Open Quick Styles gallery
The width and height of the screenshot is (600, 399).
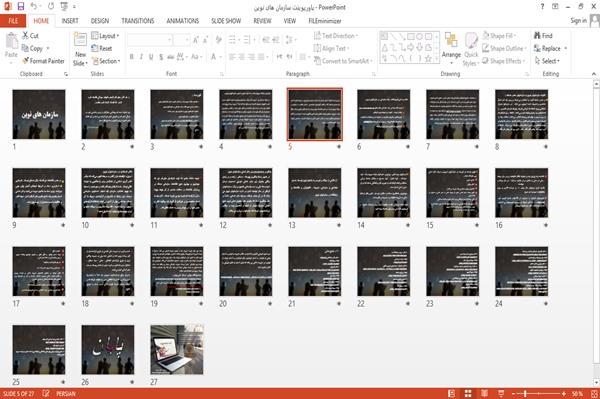pyautogui.click(x=471, y=49)
